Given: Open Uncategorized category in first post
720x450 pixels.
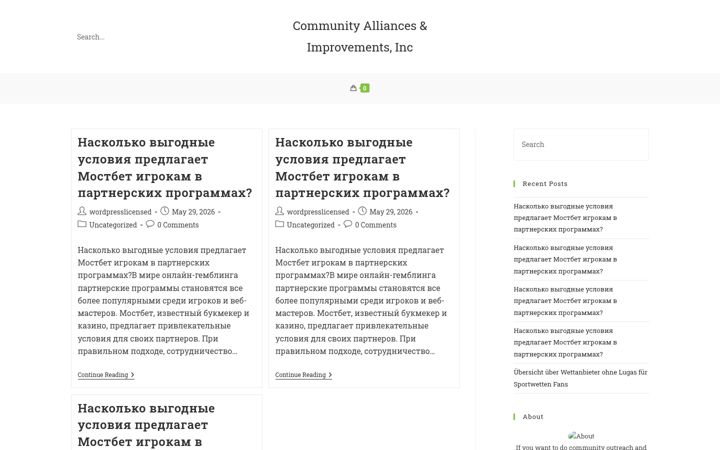Looking at the screenshot, I should [113, 225].
